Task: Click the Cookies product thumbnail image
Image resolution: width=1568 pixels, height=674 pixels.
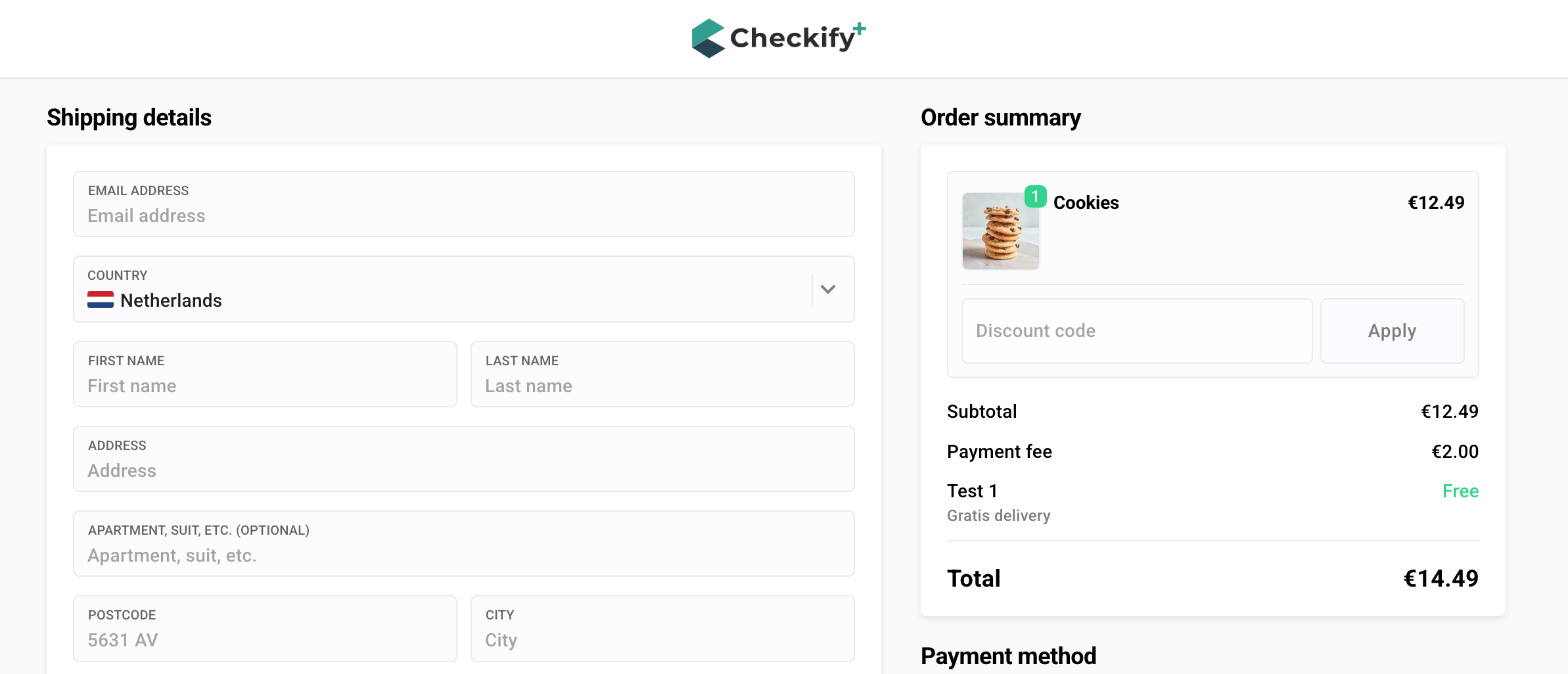Action: (1000, 231)
